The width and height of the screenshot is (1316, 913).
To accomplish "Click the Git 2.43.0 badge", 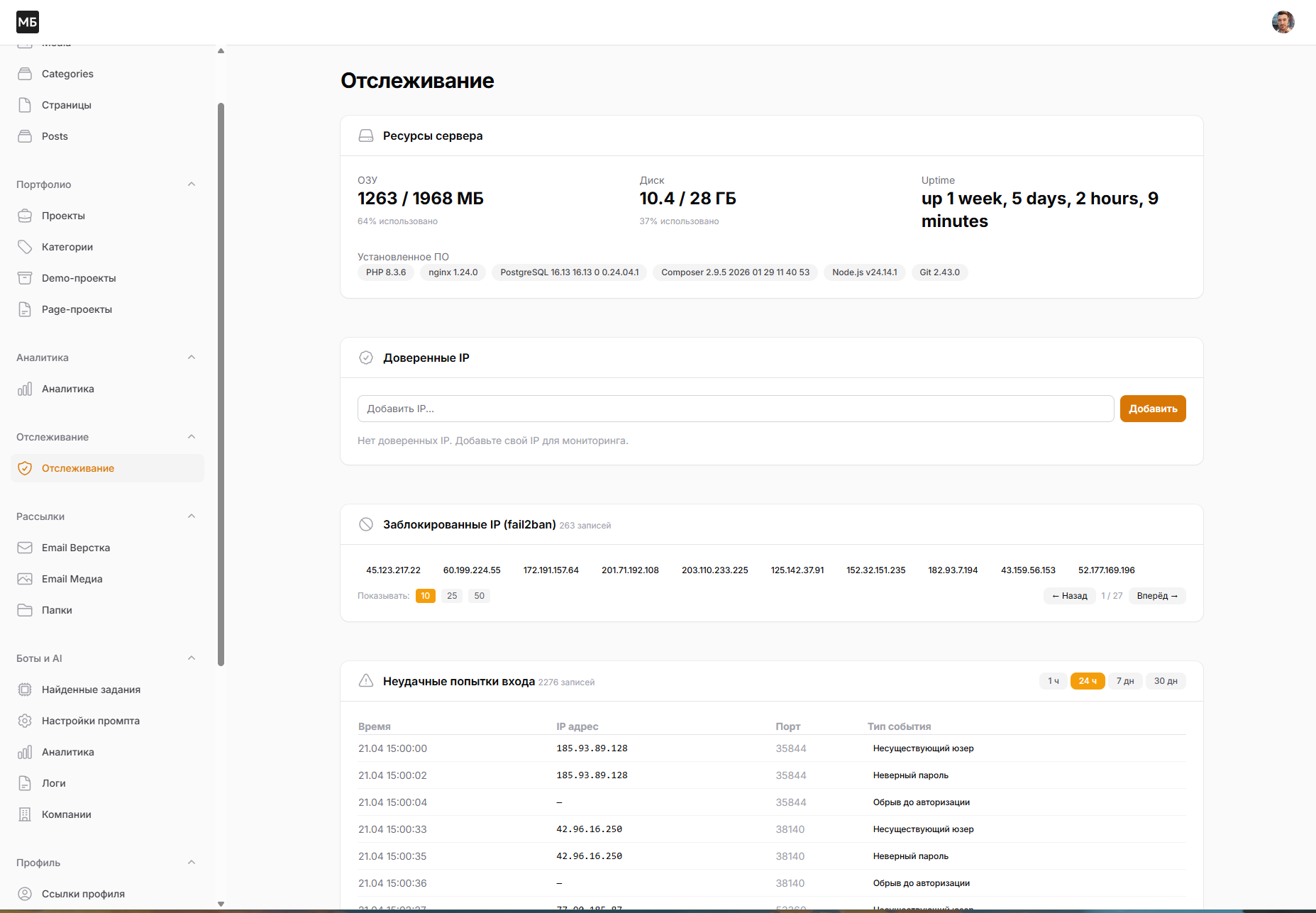I will click(939, 272).
